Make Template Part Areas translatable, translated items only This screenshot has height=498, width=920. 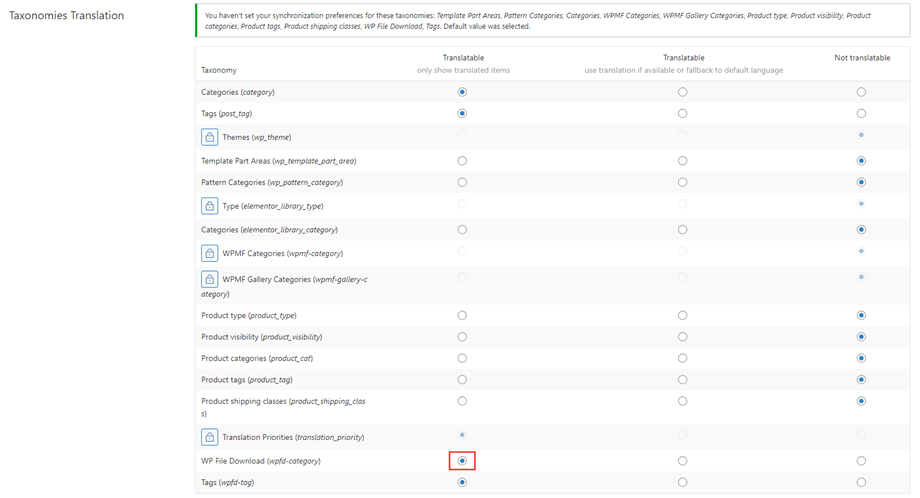(462, 161)
